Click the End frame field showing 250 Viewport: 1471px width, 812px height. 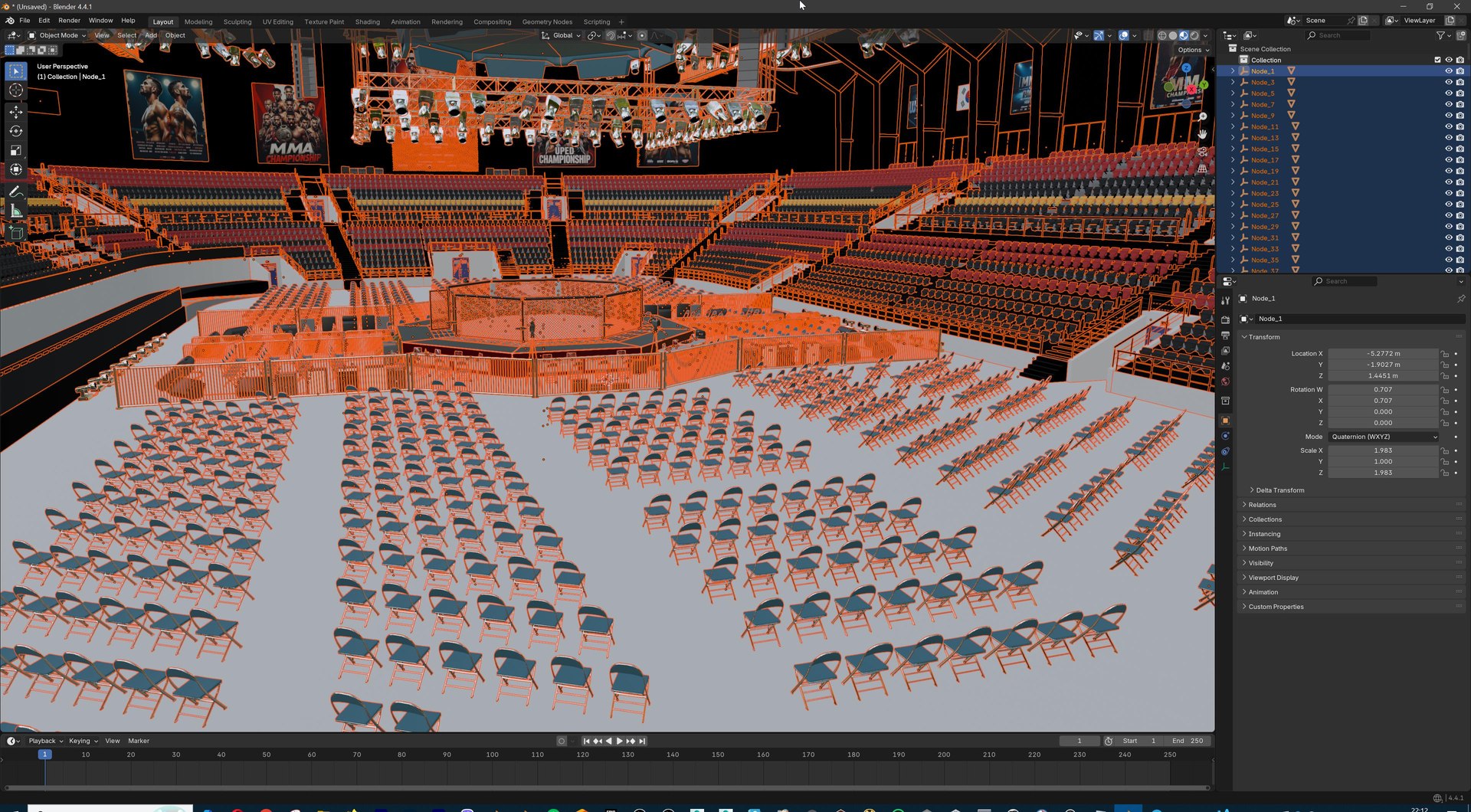pyautogui.click(x=1188, y=741)
